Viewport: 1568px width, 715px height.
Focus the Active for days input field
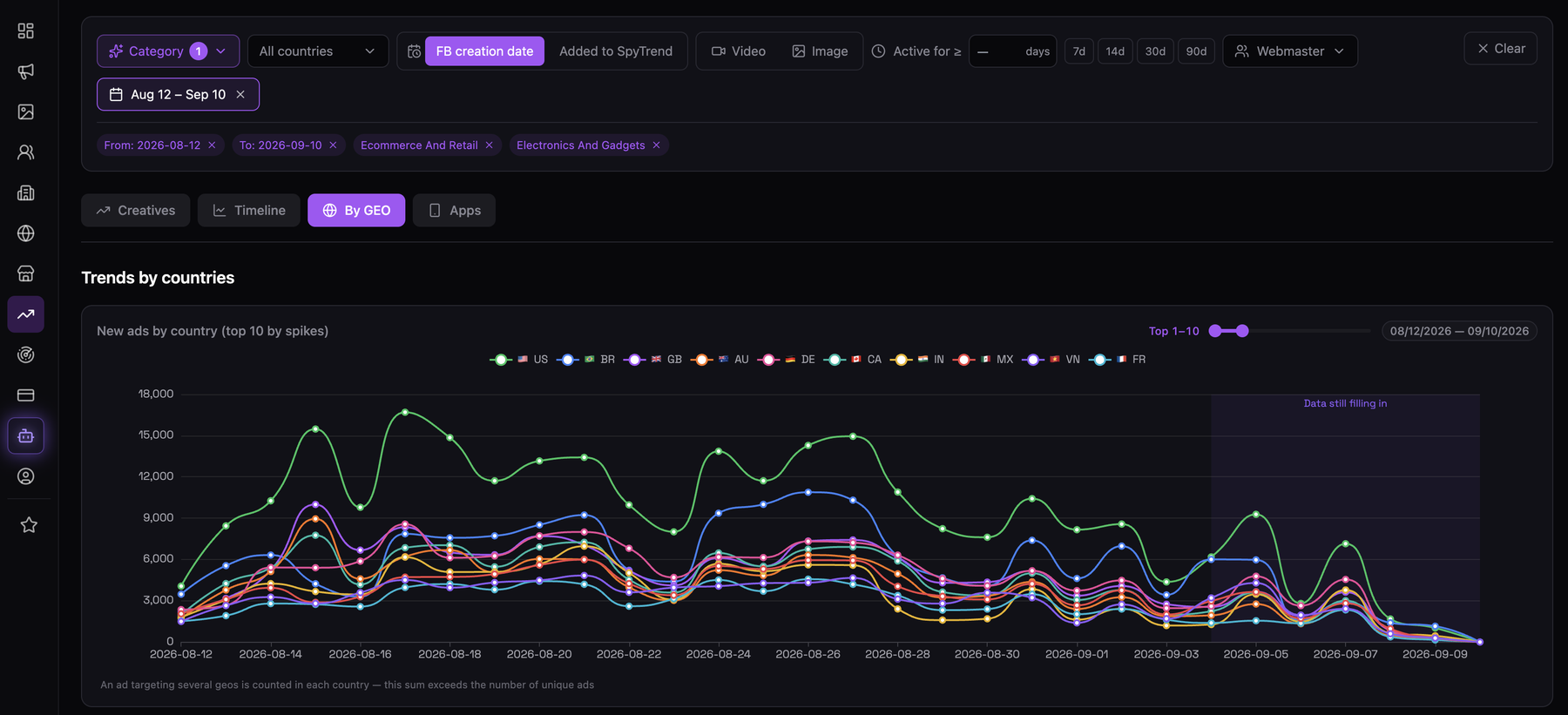pyautogui.click(x=1012, y=51)
